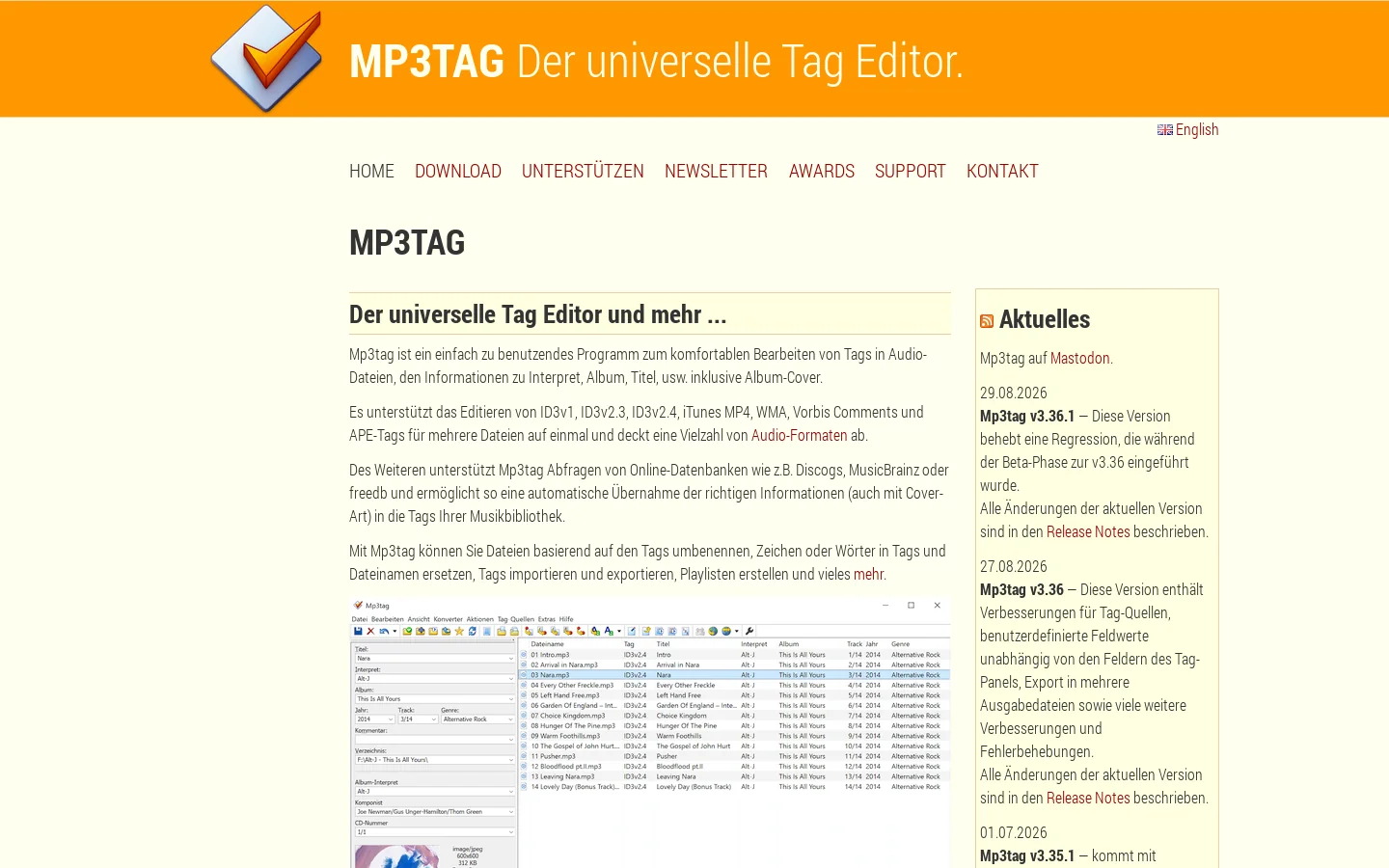Click the date '01.07.2026'
This screenshot has width=1389, height=868.
[x=1014, y=833]
